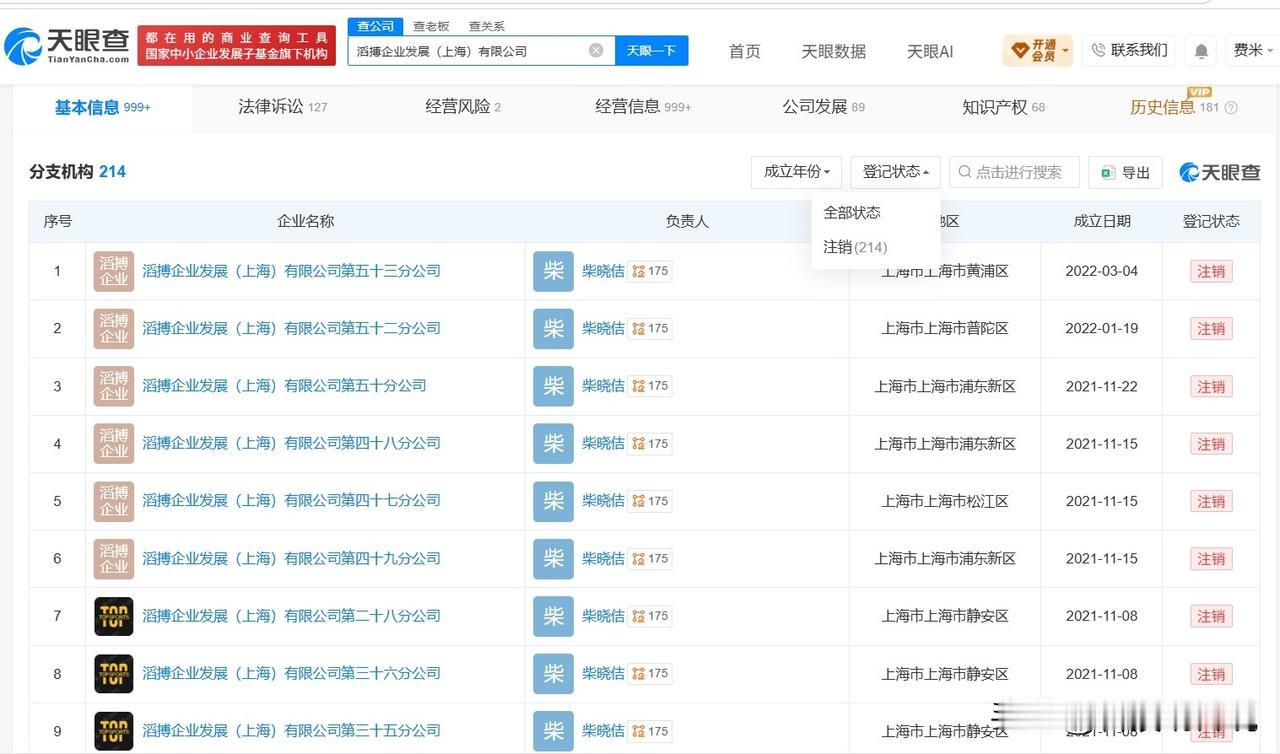This screenshot has width=1280, height=754.
Task: Open notifications bell icon
Action: pyautogui.click(x=1201, y=50)
